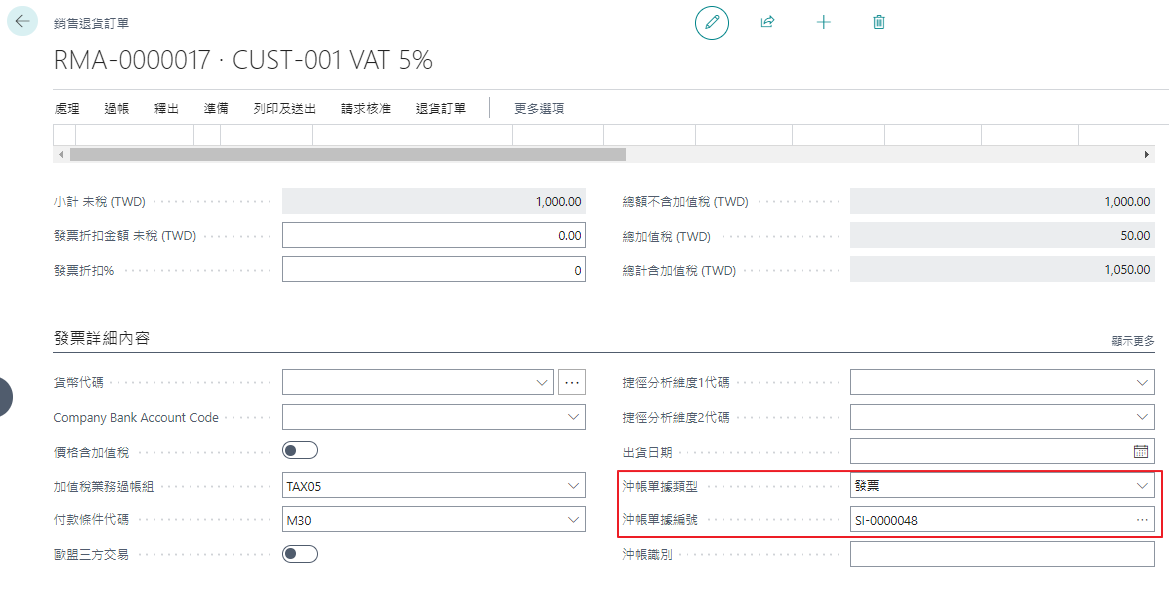Expand Company Bank Account Code dropdown
1169x591 pixels.
[573, 417]
